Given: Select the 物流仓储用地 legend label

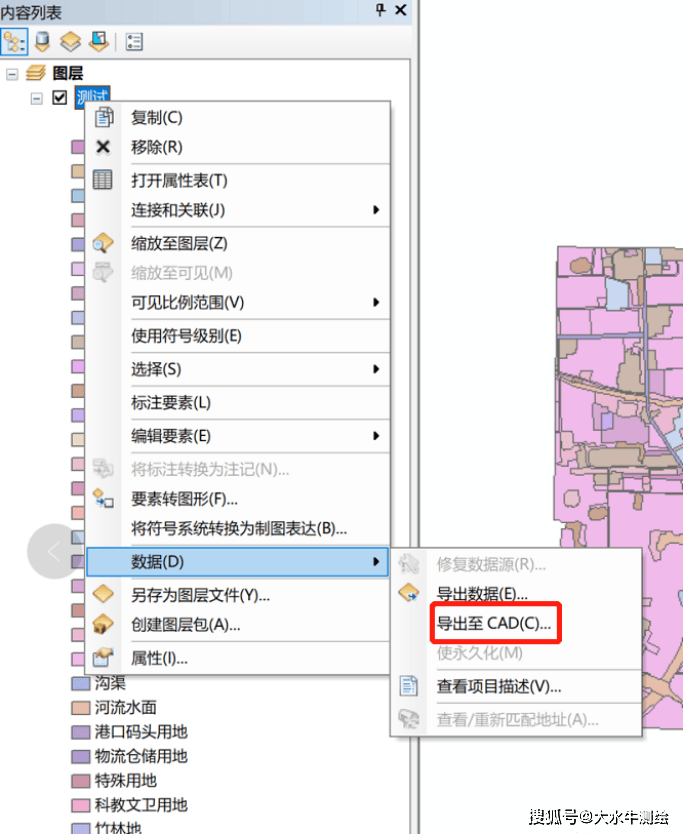Looking at the screenshot, I should tap(141, 756).
